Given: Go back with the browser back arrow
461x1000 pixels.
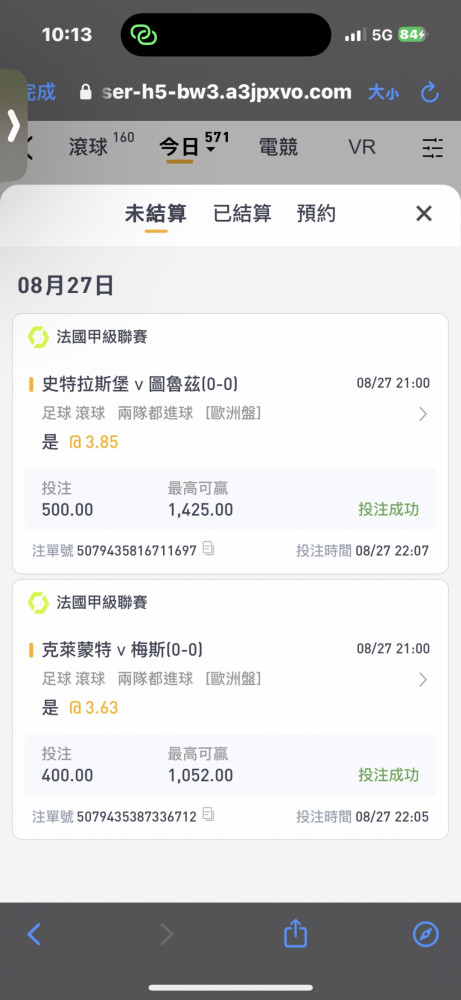Looking at the screenshot, I should (34, 935).
